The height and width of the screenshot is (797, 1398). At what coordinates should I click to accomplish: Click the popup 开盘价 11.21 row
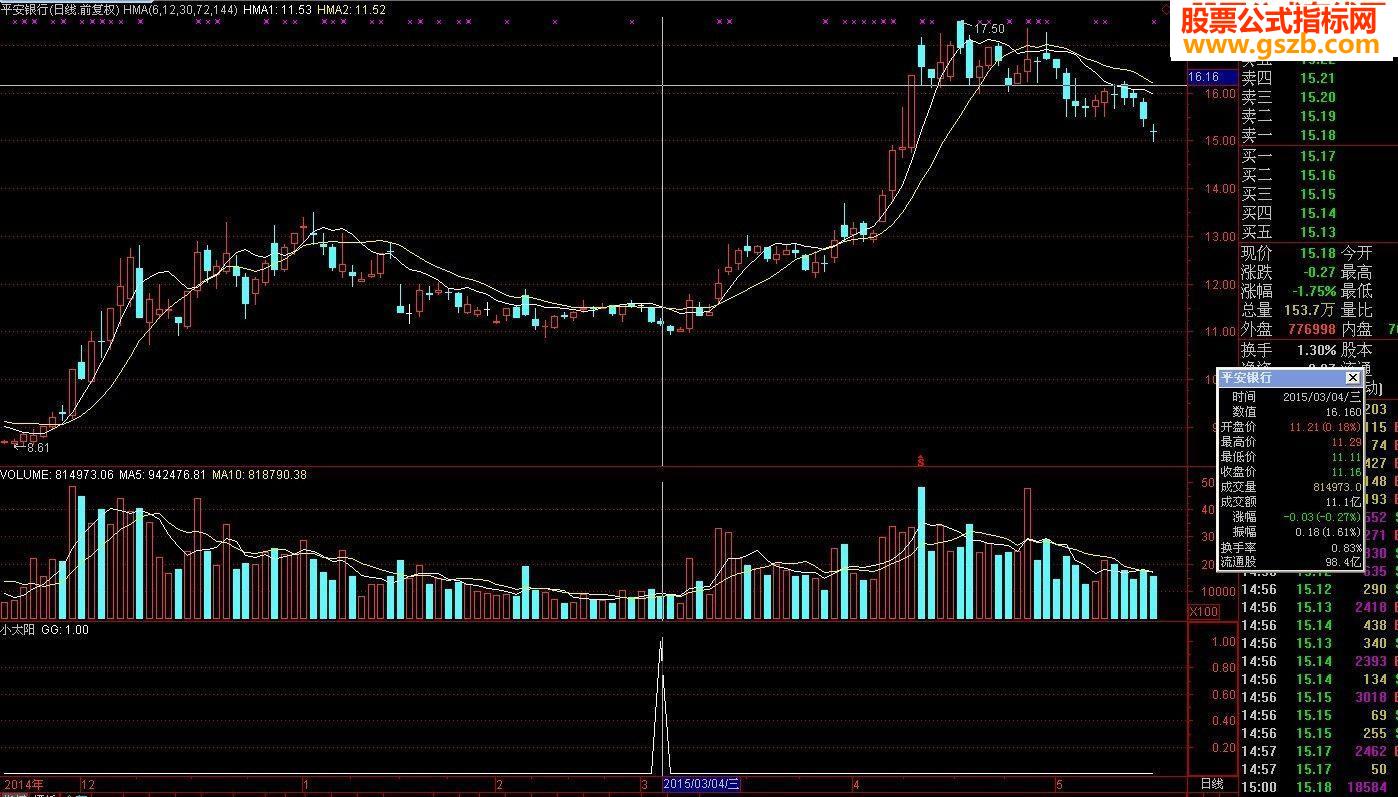tap(1290, 427)
